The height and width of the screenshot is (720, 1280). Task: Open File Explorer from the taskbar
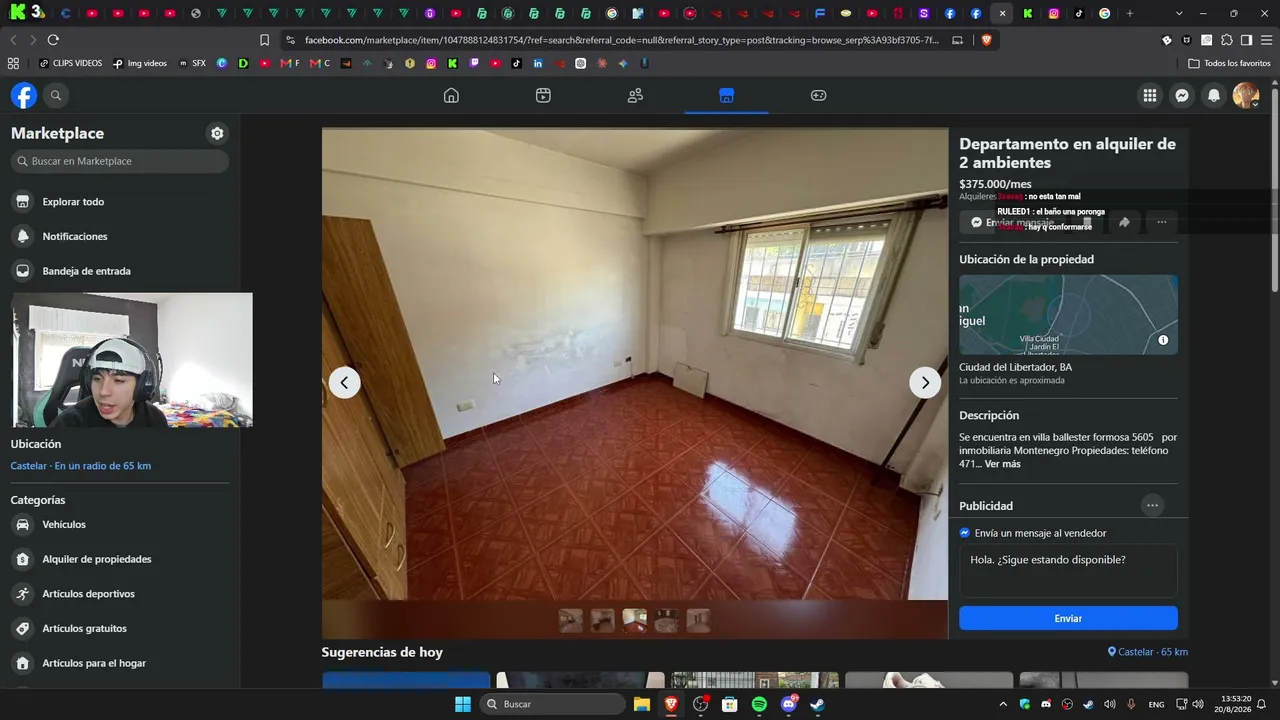[x=642, y=704]
